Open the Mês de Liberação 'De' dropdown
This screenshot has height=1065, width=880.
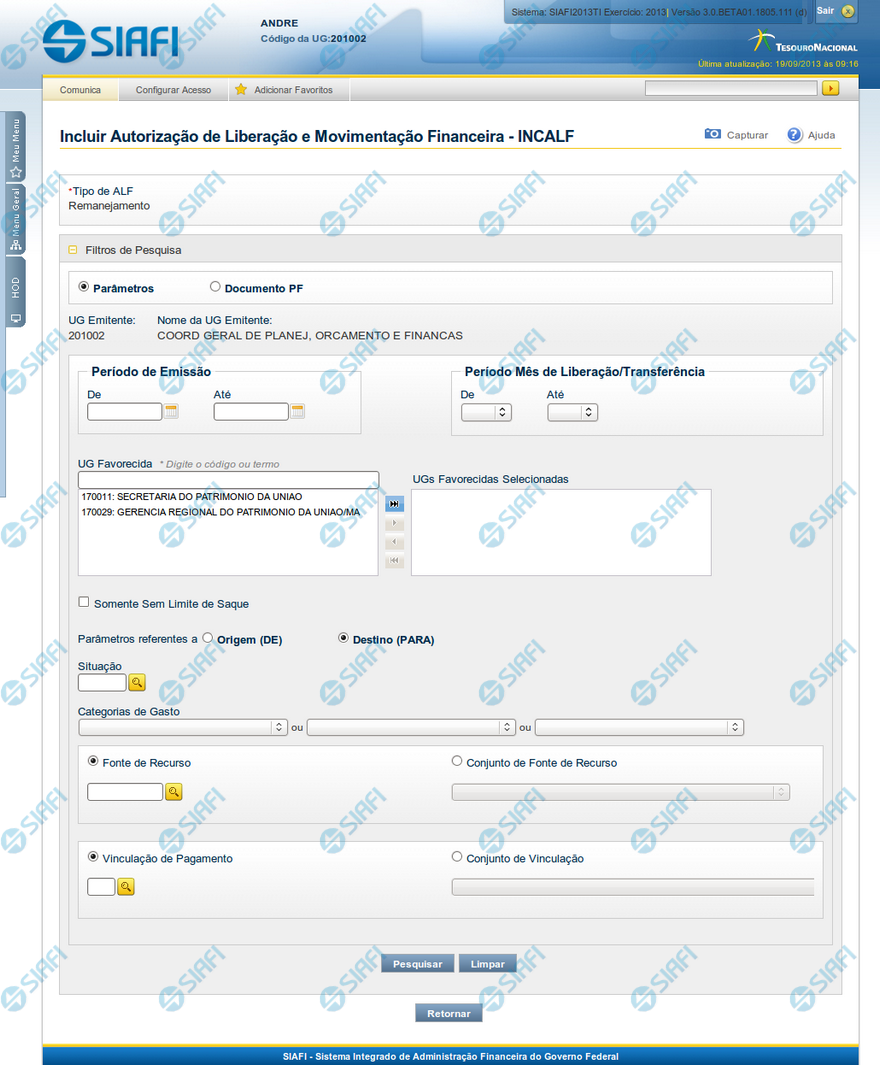[486, 412]
